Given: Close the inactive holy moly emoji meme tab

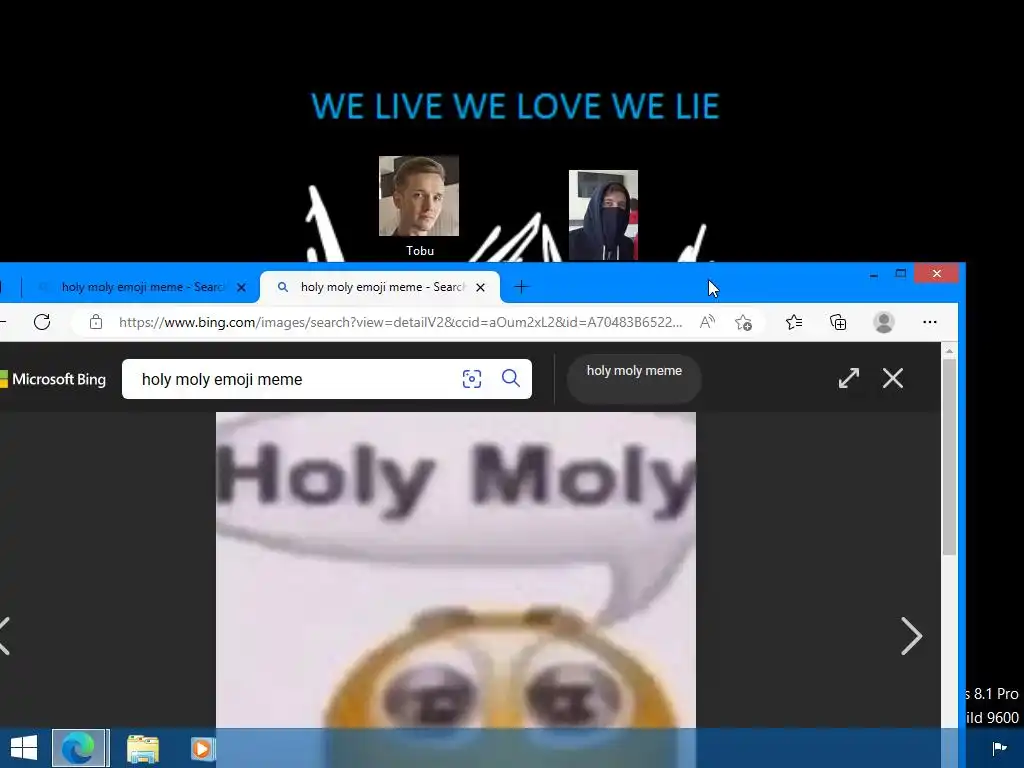Looking at the screenshot, I should click(x=241, y=287).
